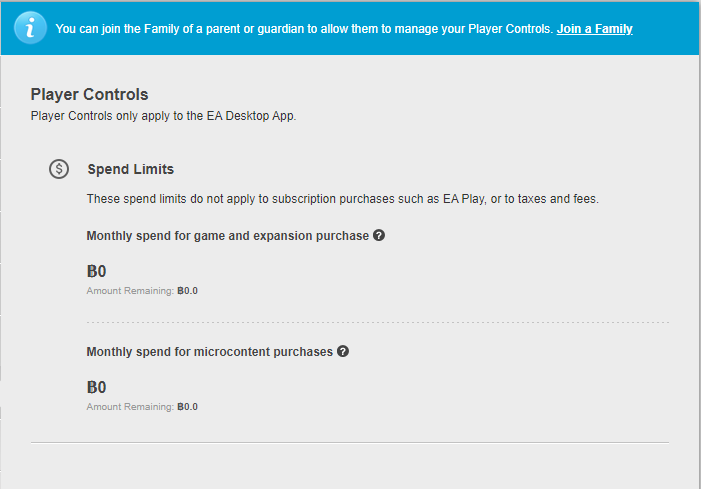Click the Monthly spend for microcontent purchases label
701x489 pixels.
click(209, 352)
